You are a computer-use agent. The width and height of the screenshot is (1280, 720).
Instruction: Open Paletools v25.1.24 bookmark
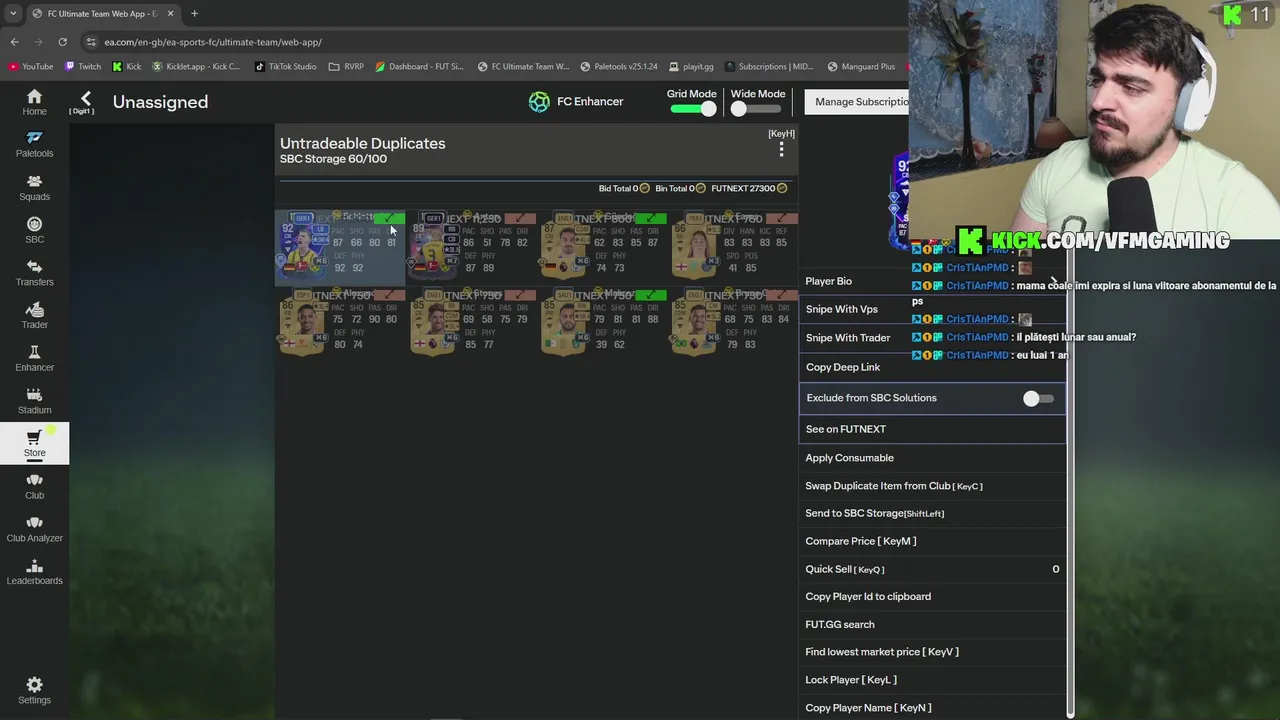[618, 67]
